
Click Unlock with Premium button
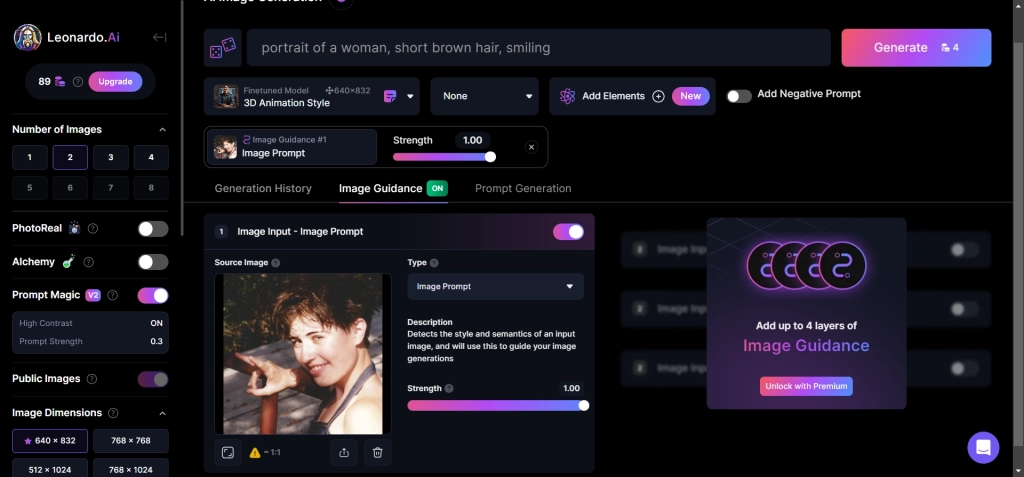(x=806, y=386)
